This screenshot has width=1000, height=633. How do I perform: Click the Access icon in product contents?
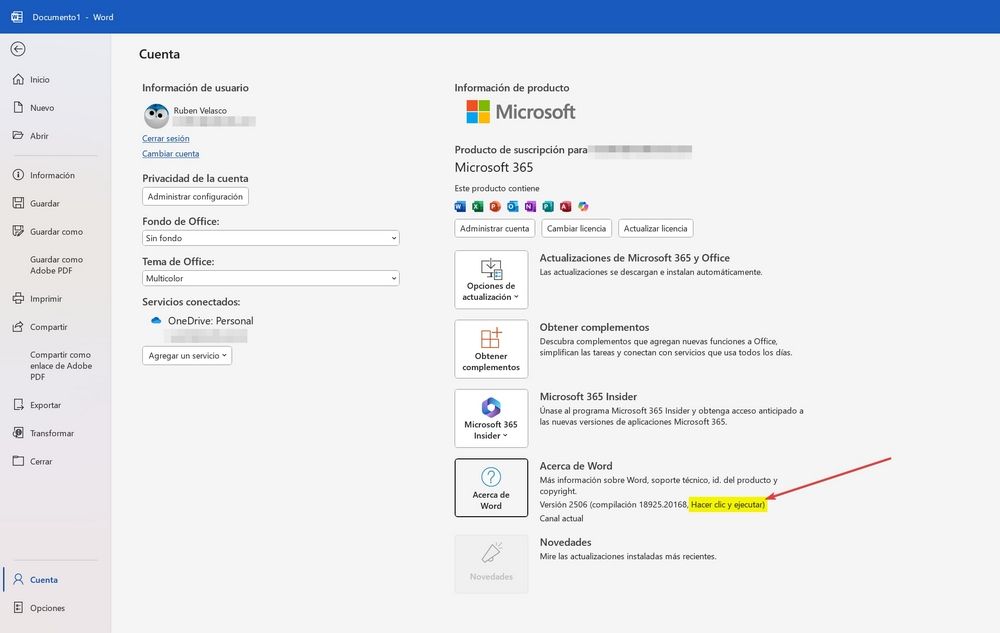click(x=564, y=206)
